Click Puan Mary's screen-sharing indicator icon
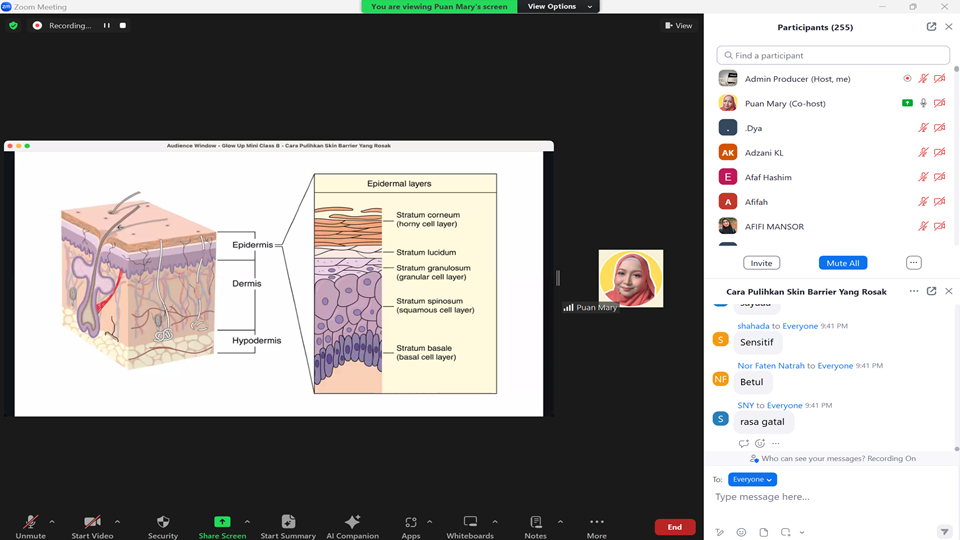Image resolution: width=960 pixels, height=540 pixels. pos(907,103)
